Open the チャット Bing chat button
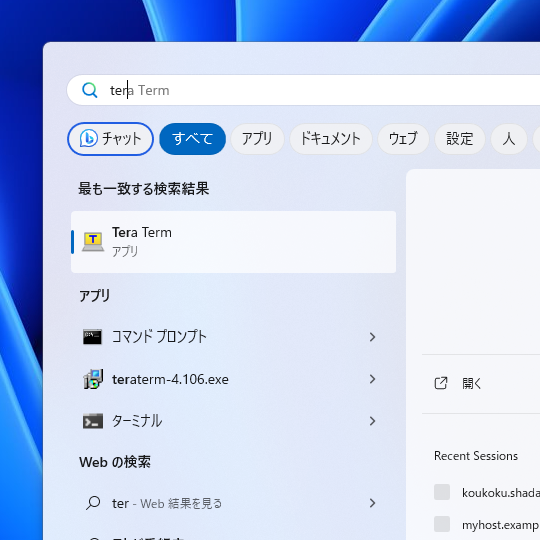540x540 pixels. tap(110, 139)
